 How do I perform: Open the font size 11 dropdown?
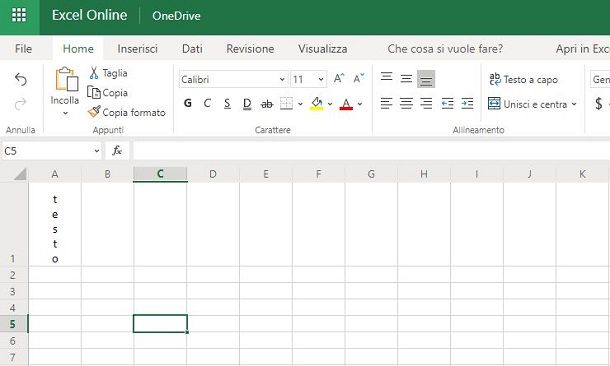coord(321,80)
